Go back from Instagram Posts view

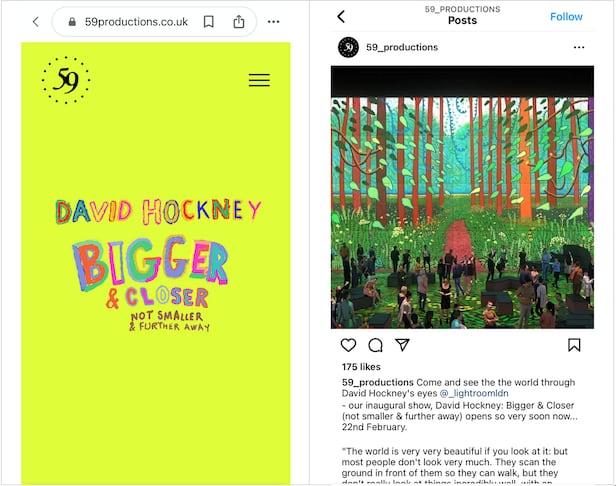point(340,16)
